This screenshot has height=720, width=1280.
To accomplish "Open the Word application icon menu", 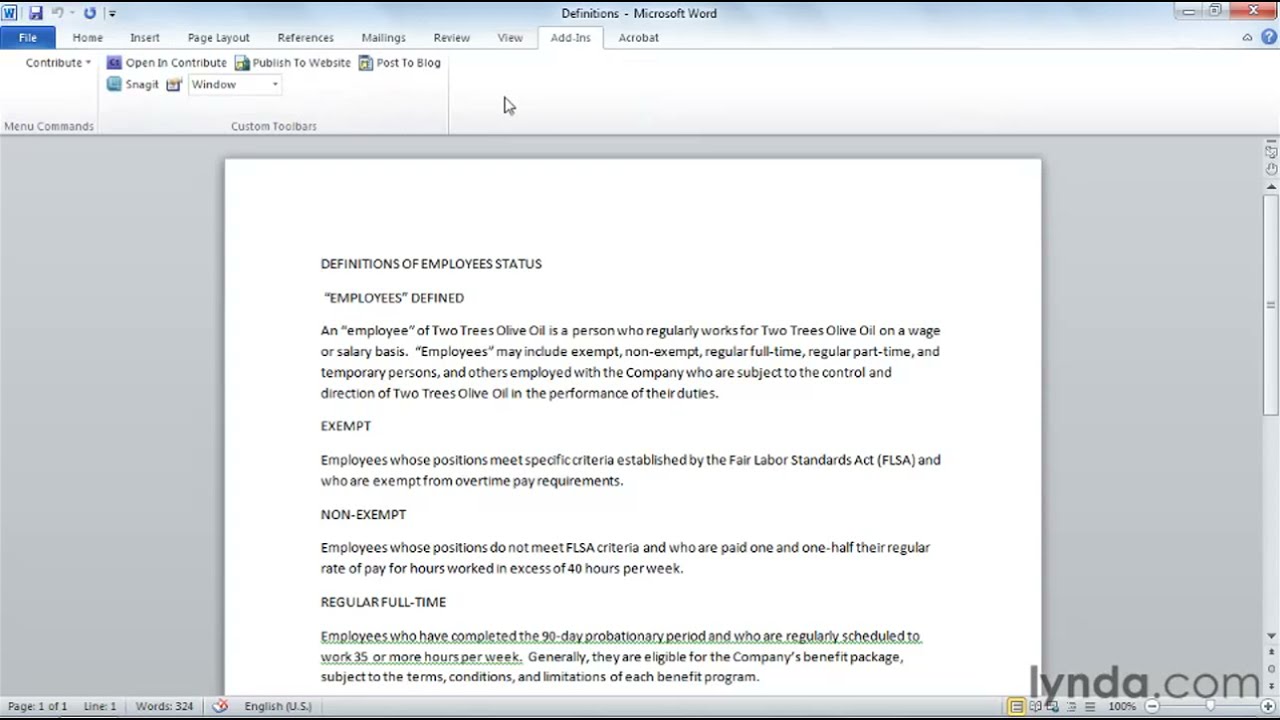I will pos(10,13).
